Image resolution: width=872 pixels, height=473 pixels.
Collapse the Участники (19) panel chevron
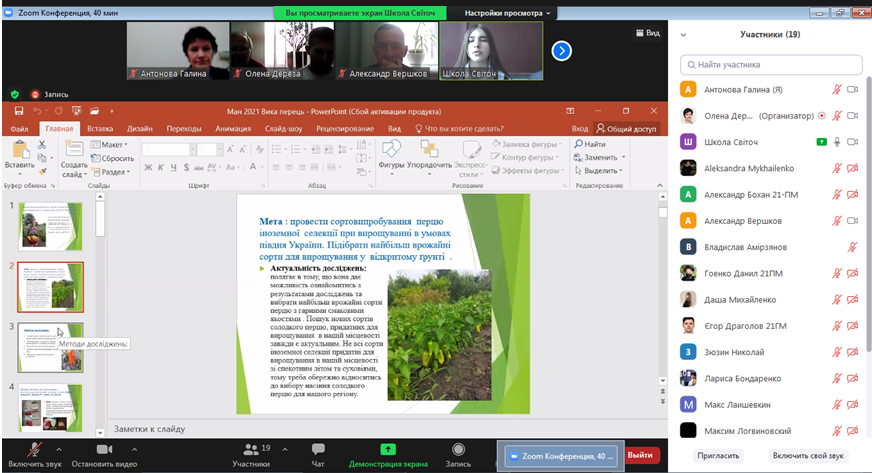(683, 34)
